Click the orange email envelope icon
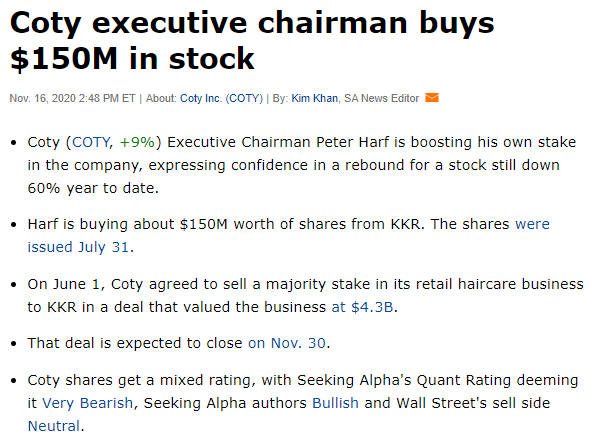The width and height of the screenshot is (603, 441). pyautogui.click(x=432, y=98)
